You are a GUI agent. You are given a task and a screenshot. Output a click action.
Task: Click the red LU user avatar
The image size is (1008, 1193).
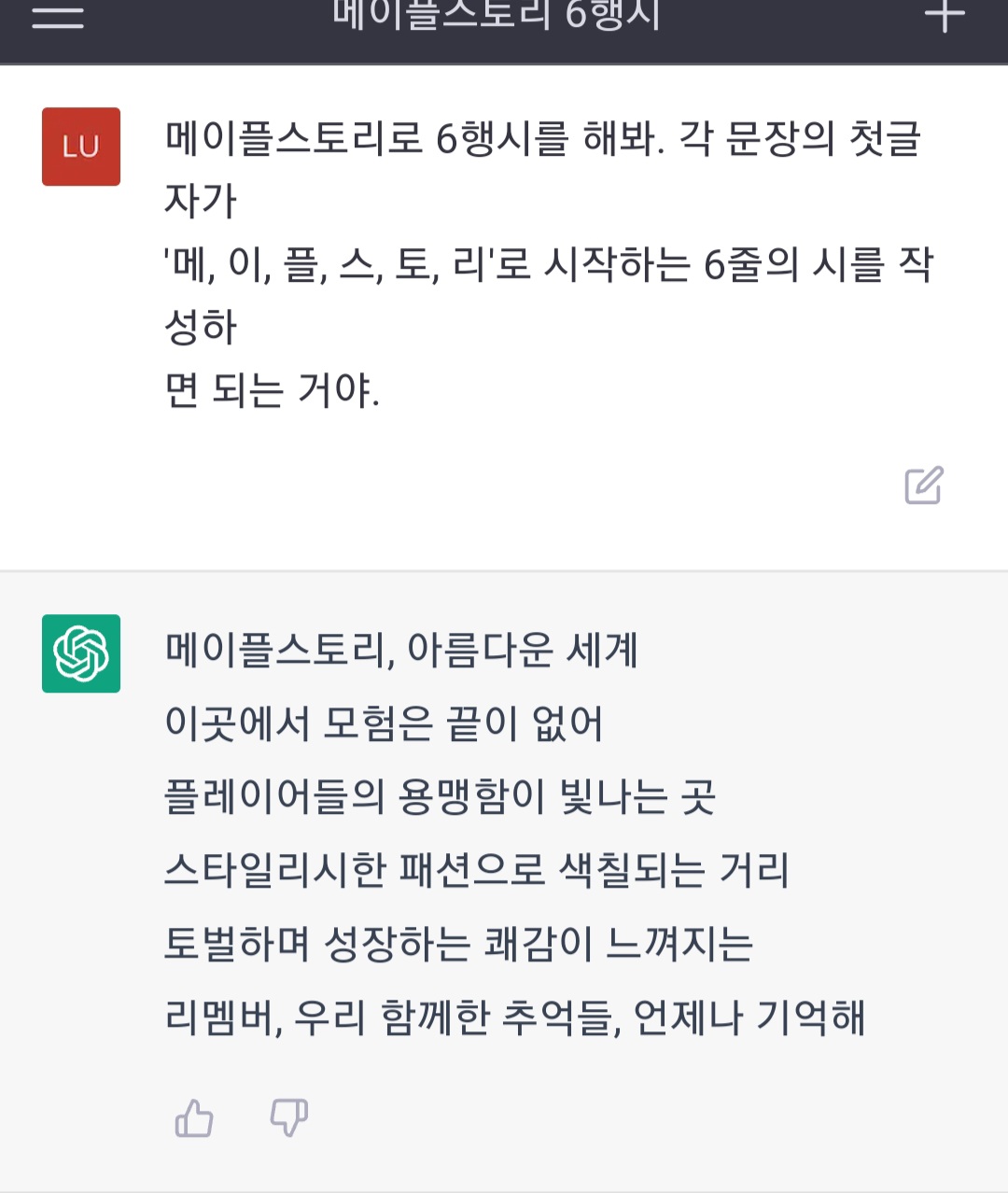pyautogui.click(x=81, y=147)
